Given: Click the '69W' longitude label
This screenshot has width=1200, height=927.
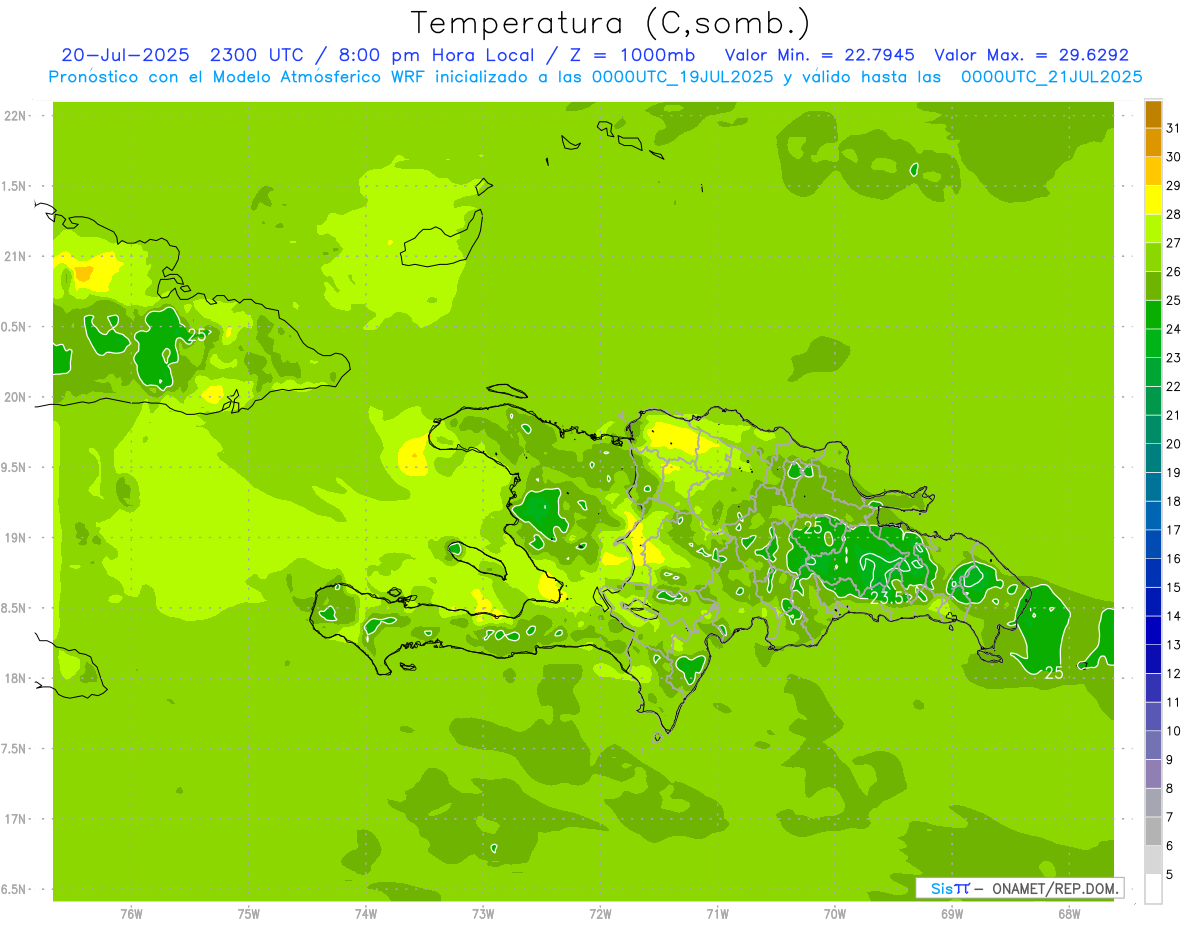Looking at the screenshot, I should pyautogui.click(x=952, y=914).
